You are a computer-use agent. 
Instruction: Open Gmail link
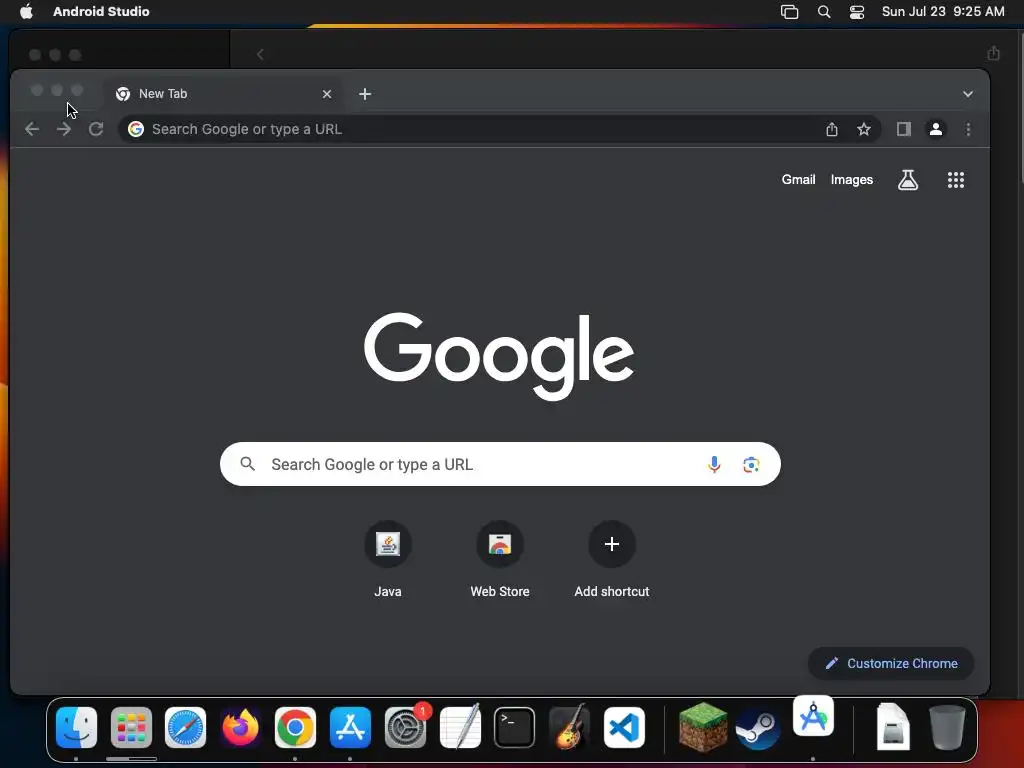click(x=798, y=180)
